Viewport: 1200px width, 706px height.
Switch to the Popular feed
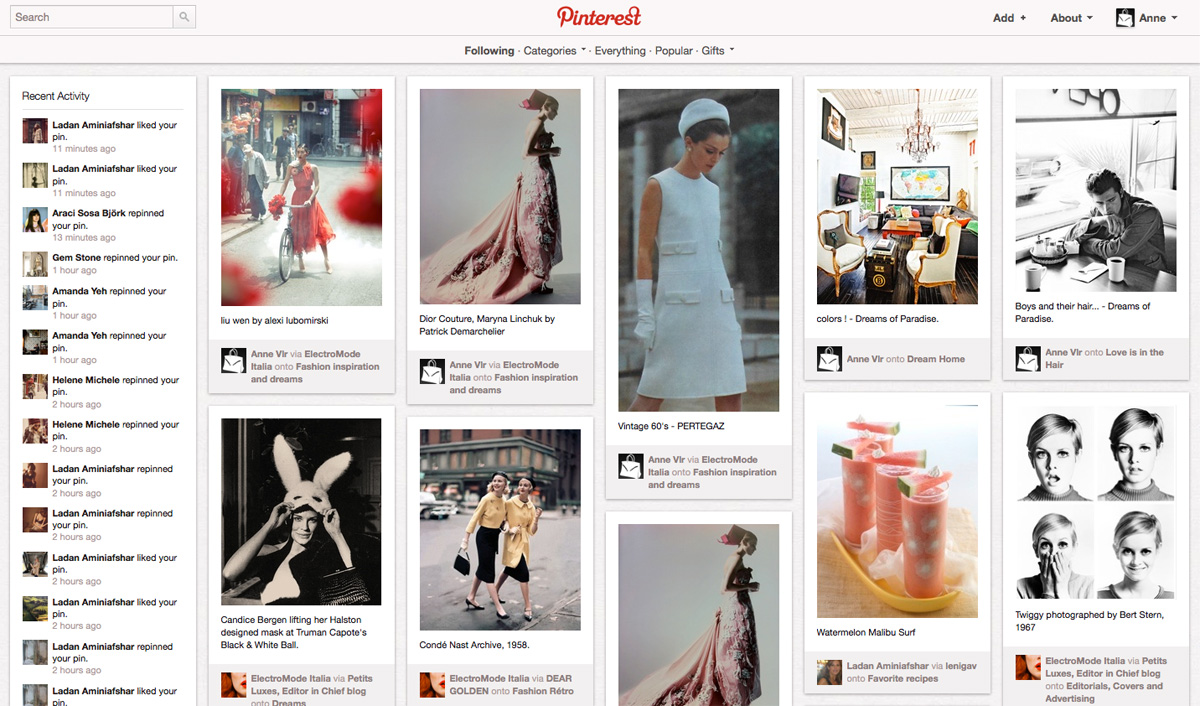coord(673,51)
